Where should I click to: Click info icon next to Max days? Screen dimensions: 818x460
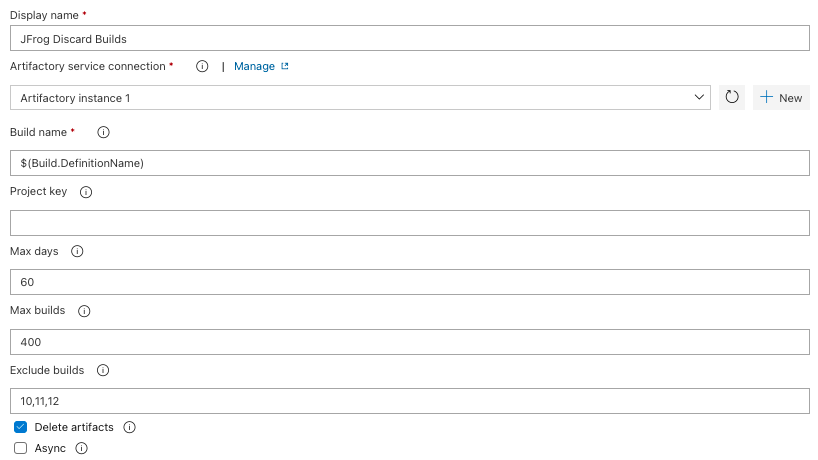[x=77, y=252]
